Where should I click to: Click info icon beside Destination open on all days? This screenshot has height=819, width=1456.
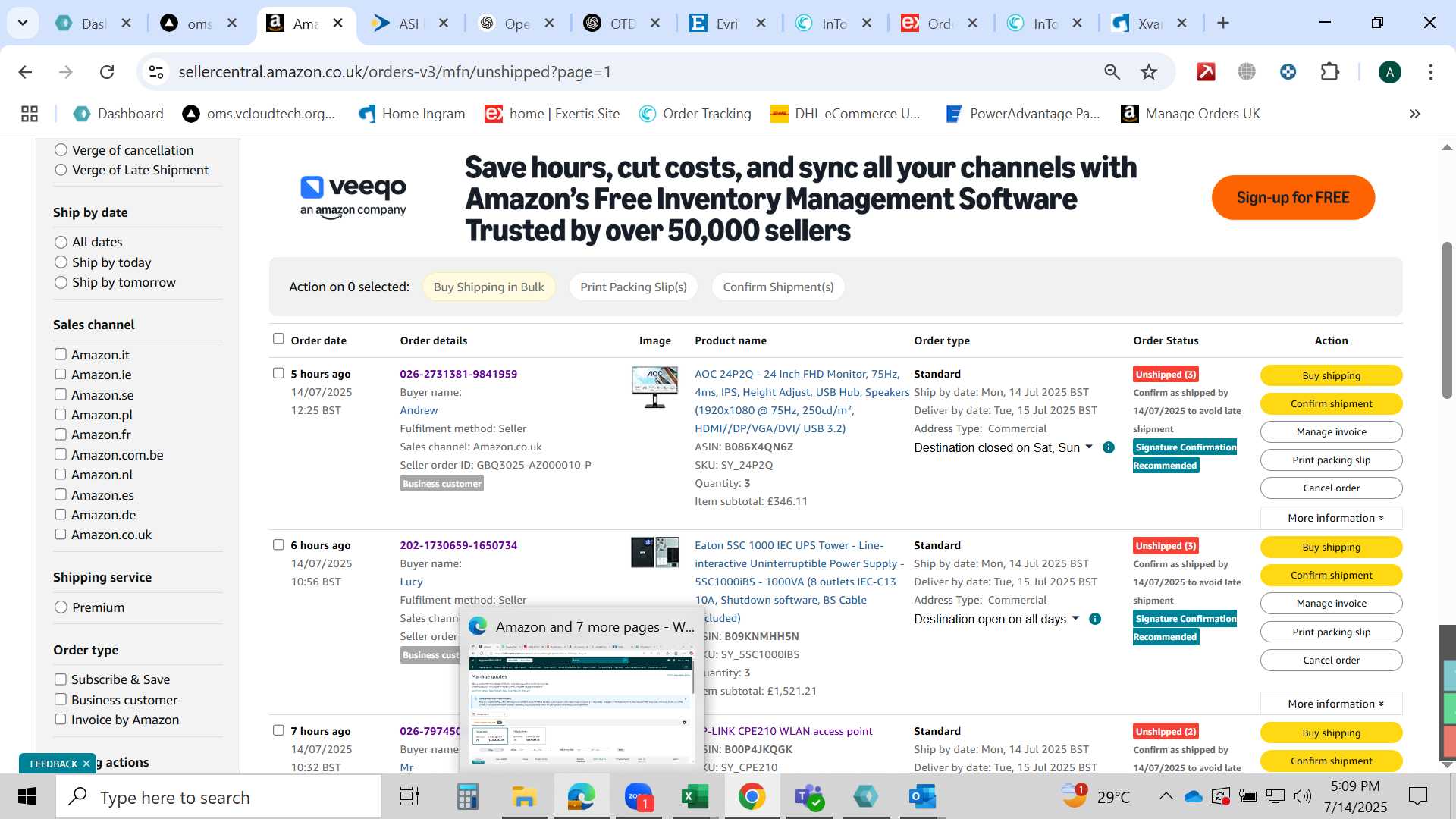(x=1094, y=619)
